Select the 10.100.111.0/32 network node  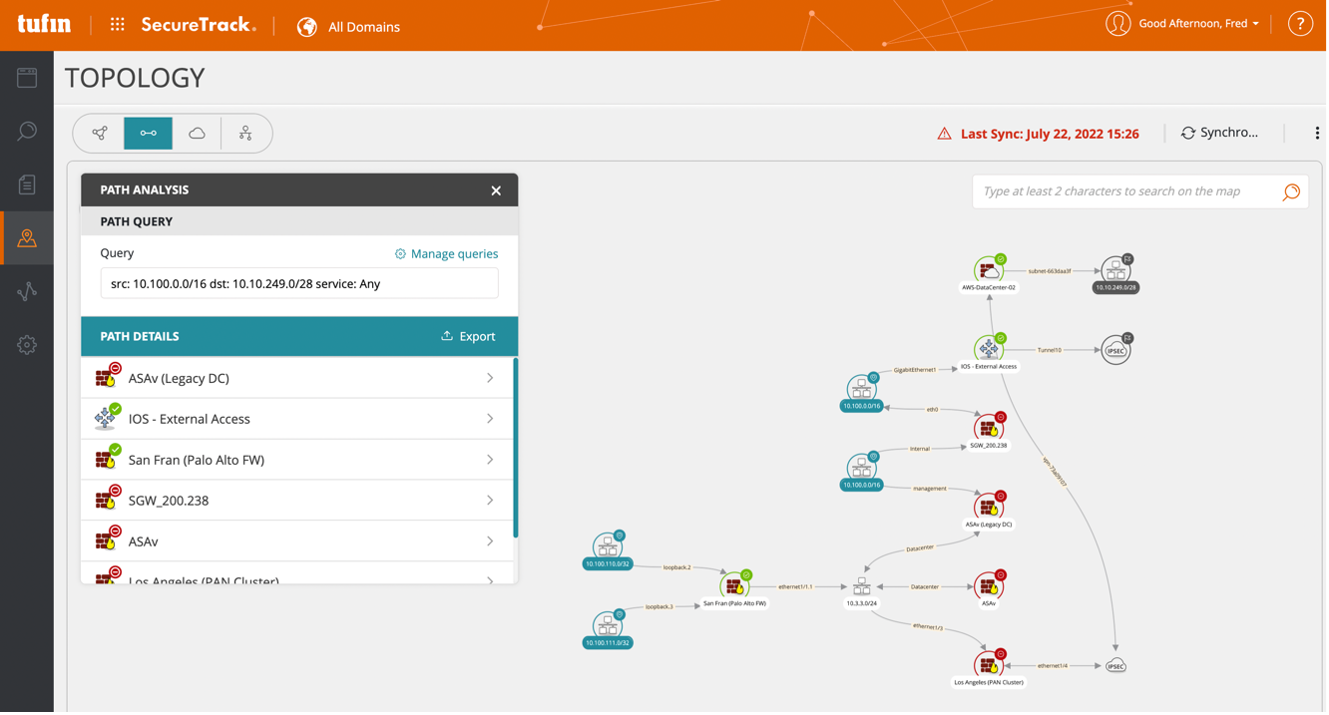608,625
